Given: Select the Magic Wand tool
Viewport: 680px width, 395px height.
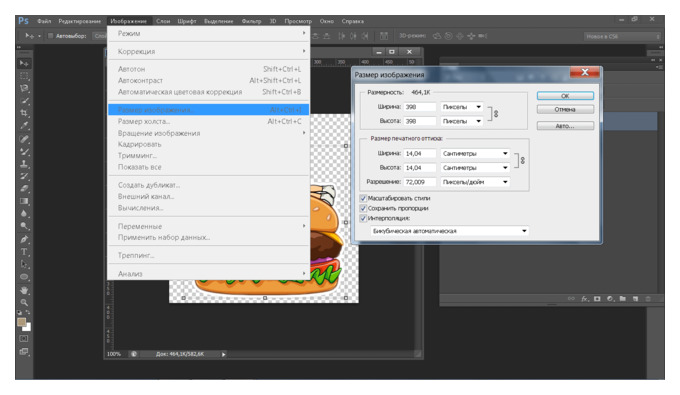Looking at the screenshot, I should point(24,101).
